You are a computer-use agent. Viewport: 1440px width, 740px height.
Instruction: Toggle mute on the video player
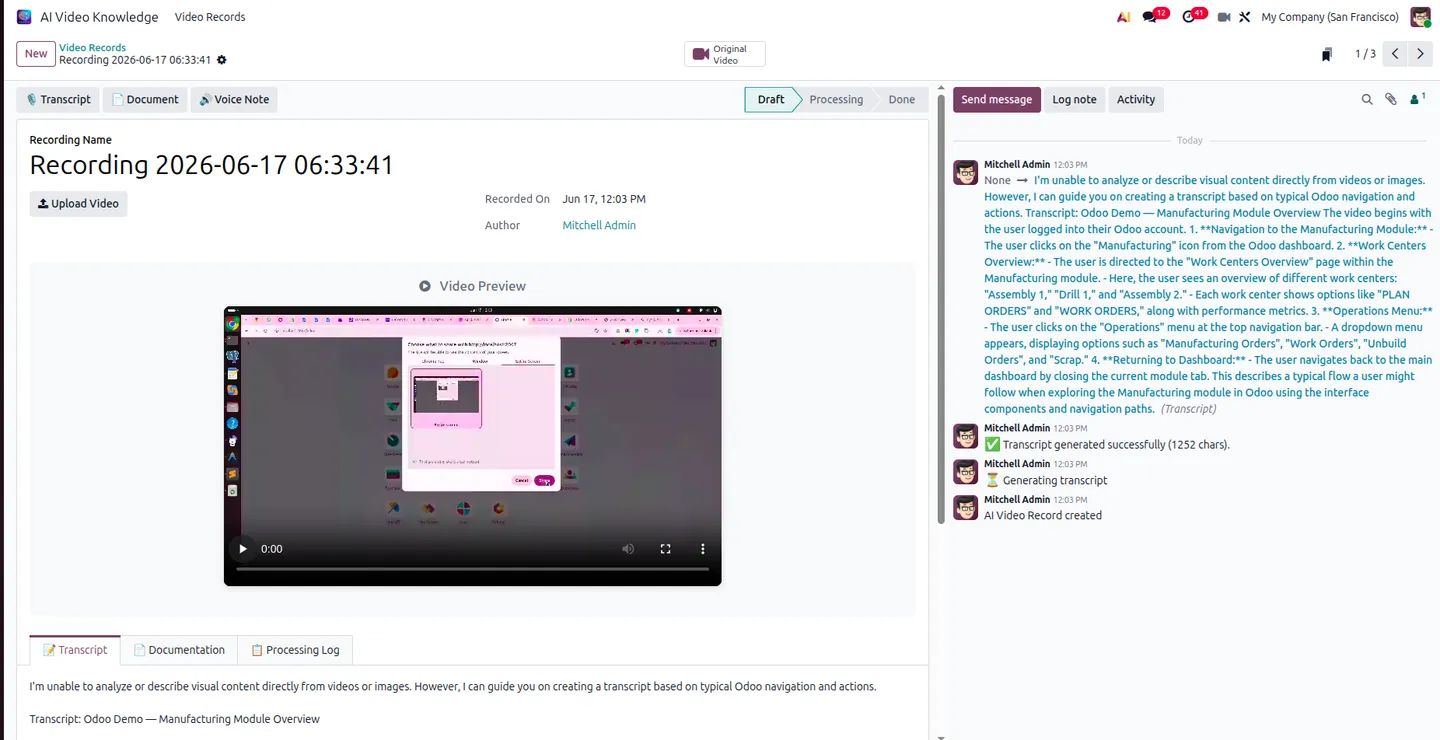click(x=628, y=549)
